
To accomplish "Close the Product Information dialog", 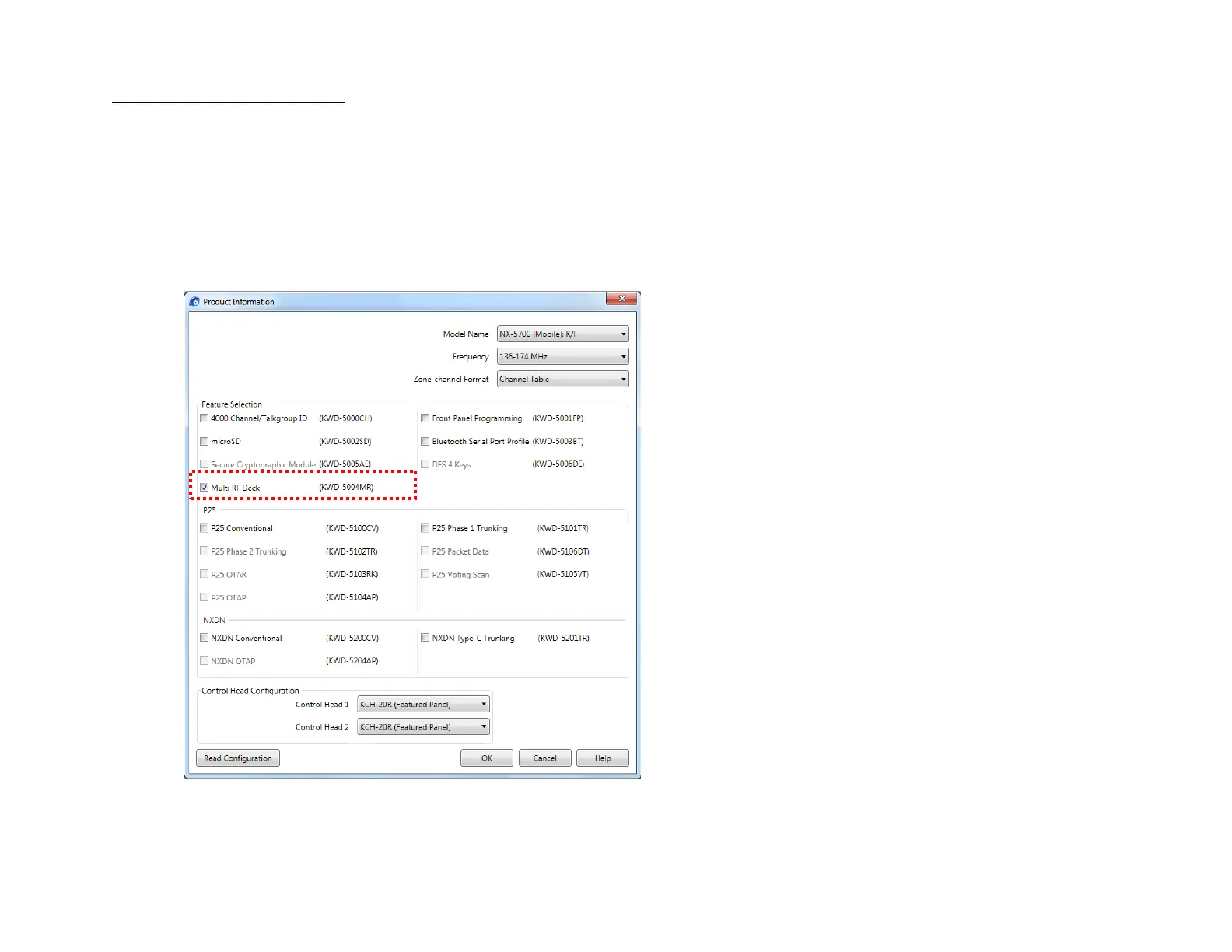I will click(x=622, y=299).
